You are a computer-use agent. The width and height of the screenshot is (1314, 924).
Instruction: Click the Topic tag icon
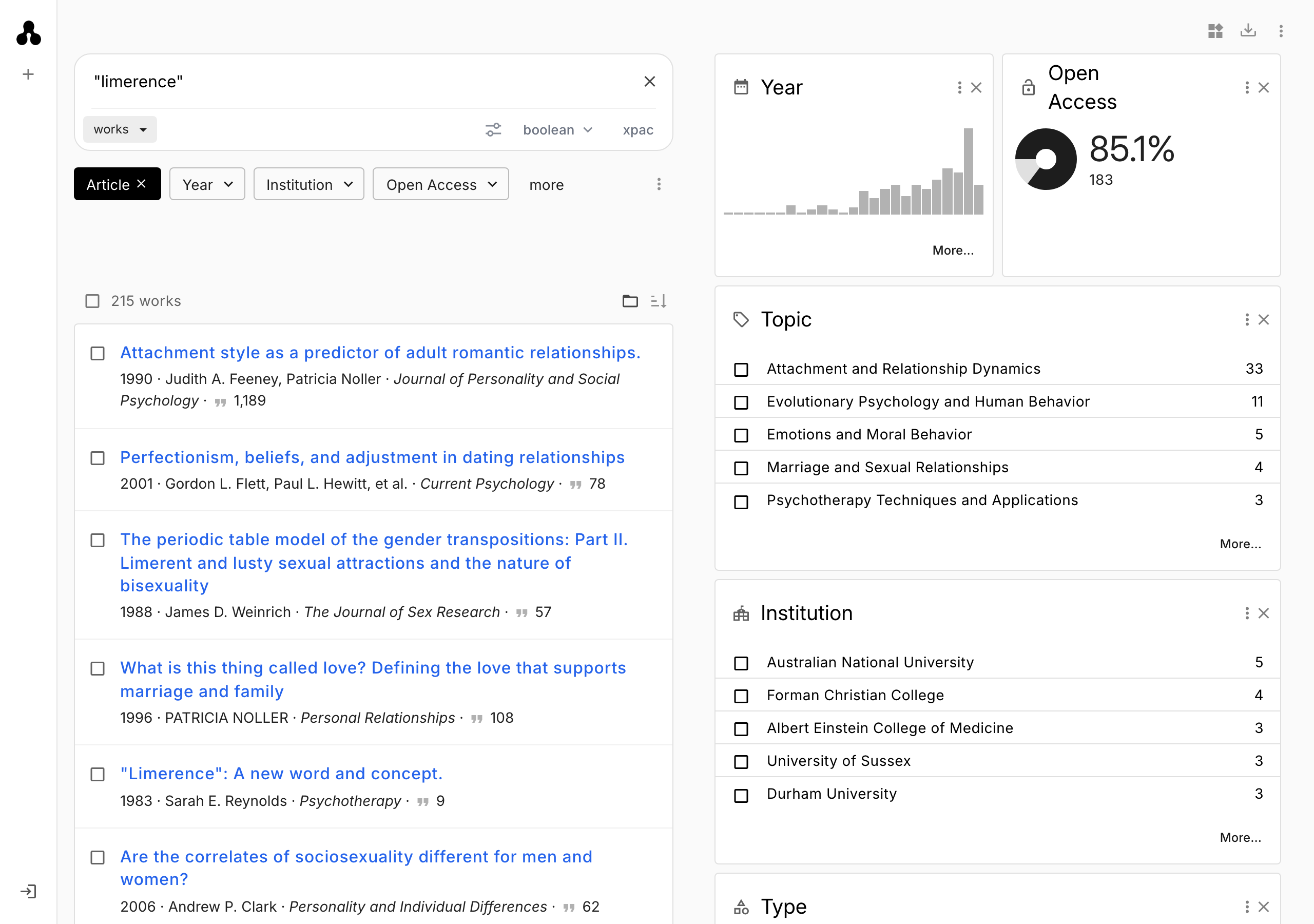[x=741, y=319]
